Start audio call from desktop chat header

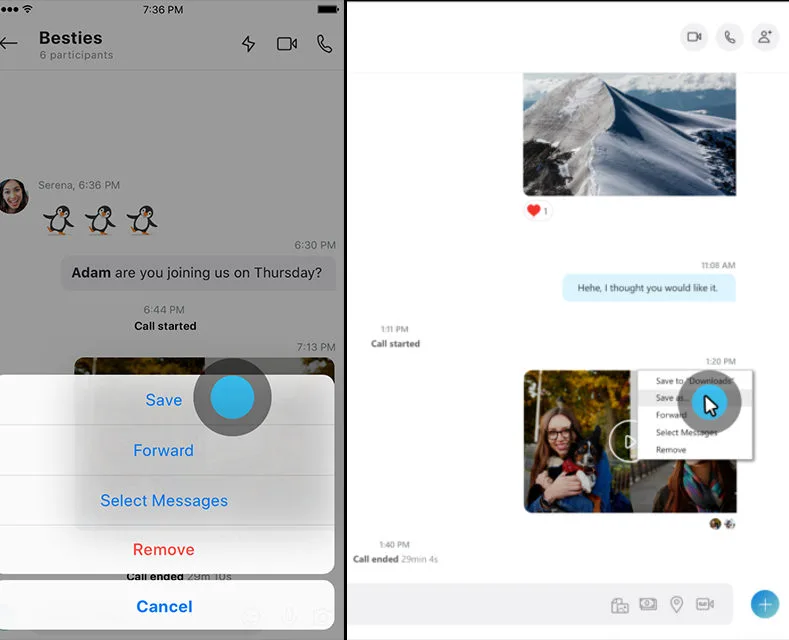coord(730,37)
